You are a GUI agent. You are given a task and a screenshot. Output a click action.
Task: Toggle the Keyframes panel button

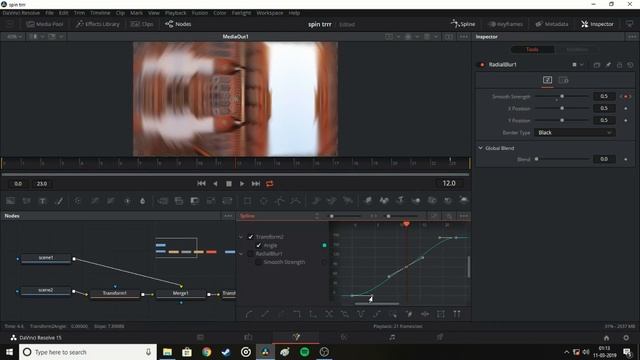(505, 24)
